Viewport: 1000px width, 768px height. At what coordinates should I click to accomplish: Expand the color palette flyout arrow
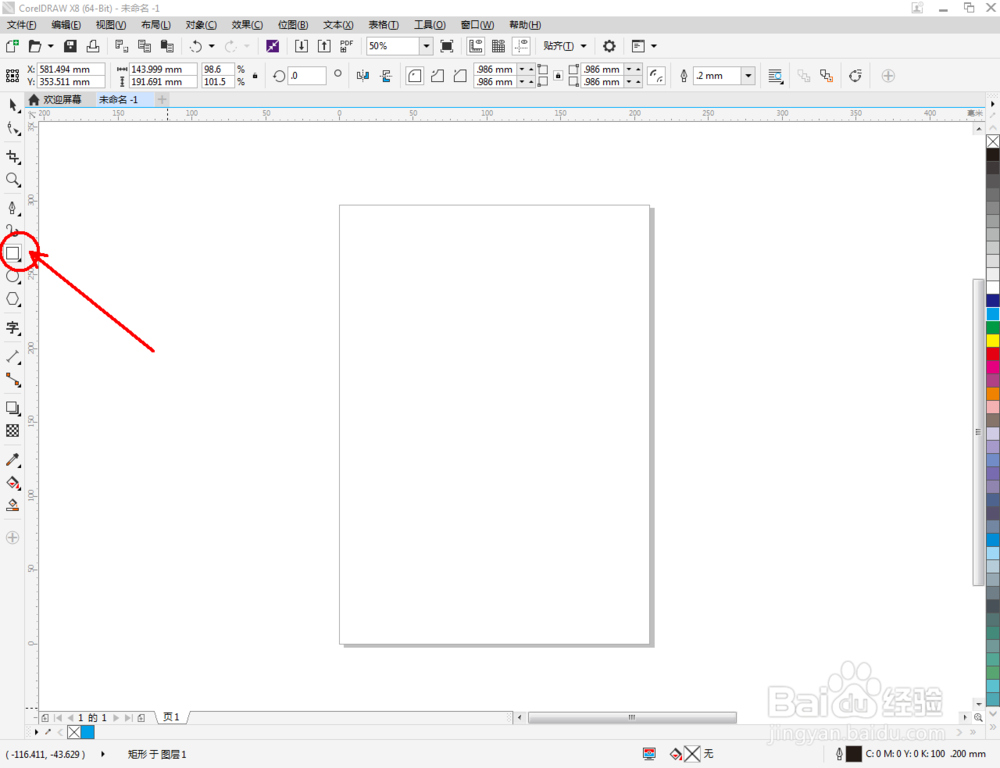tap(992, 103)
